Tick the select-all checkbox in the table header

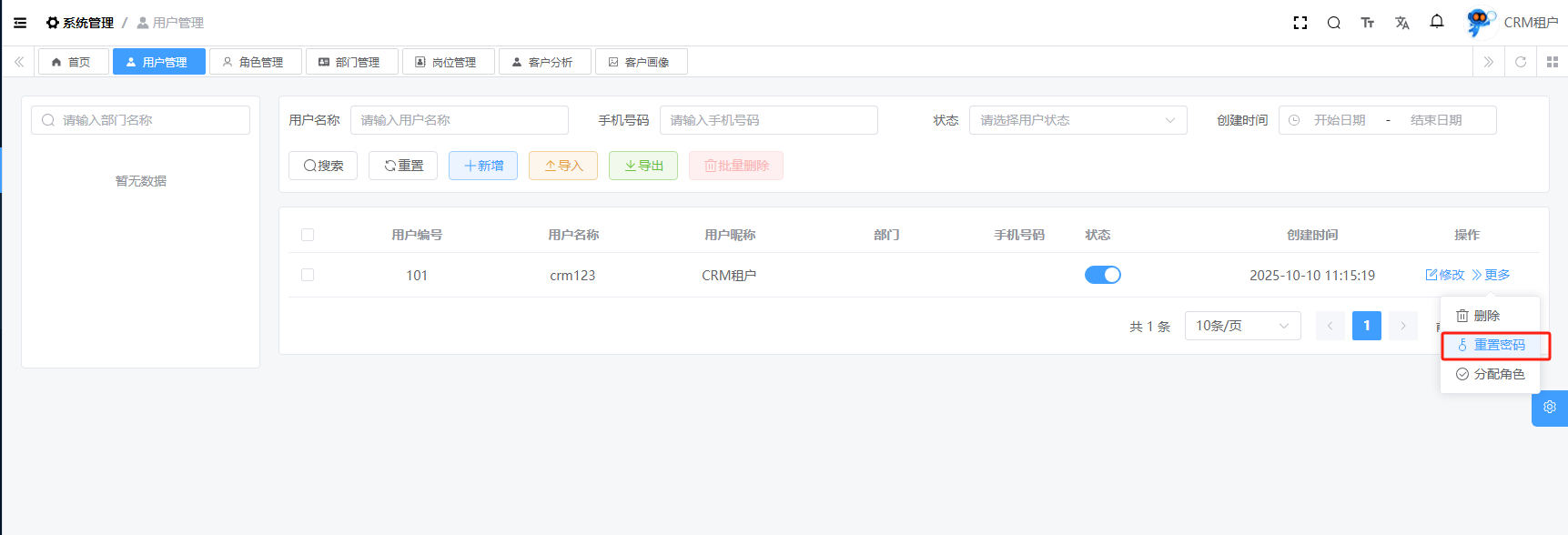pyautogui.click(x=308, y=235)
